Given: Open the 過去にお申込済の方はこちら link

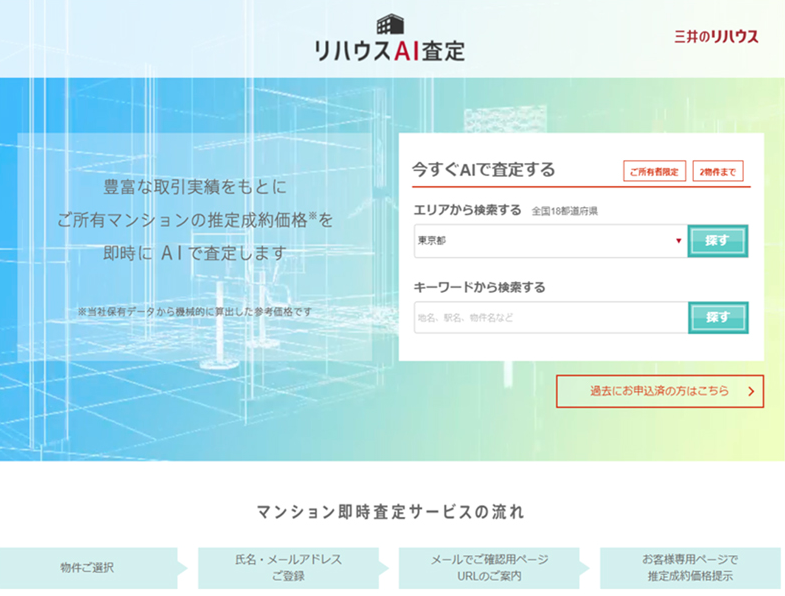Looking at the screenshot, I should tap(659, 392).
